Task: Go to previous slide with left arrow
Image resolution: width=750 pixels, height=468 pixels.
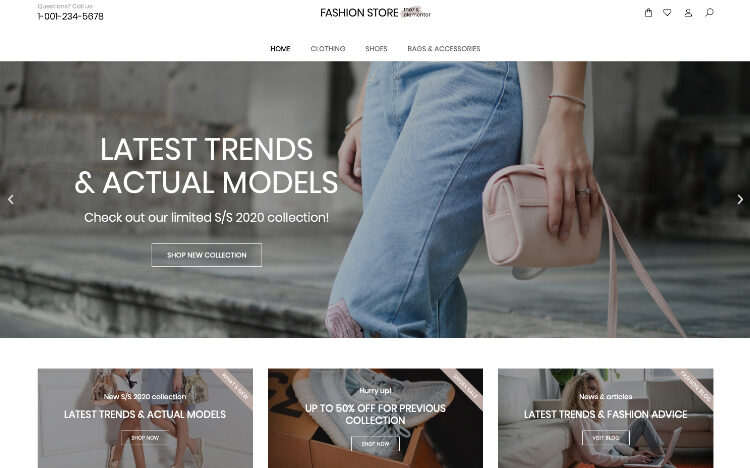Action: (x=11, y=199)
